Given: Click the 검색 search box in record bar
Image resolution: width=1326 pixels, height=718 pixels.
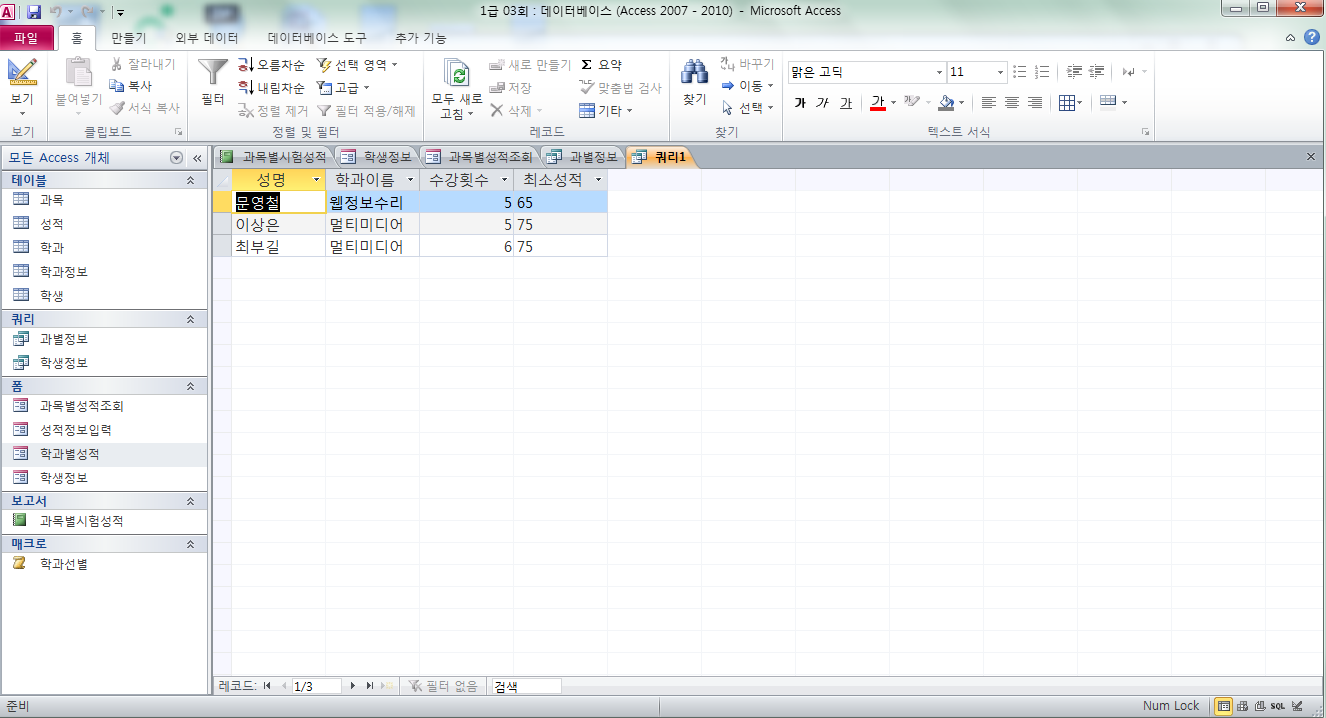Looking at the screenshot, I should pyautogui.click(x=526, y=686).
